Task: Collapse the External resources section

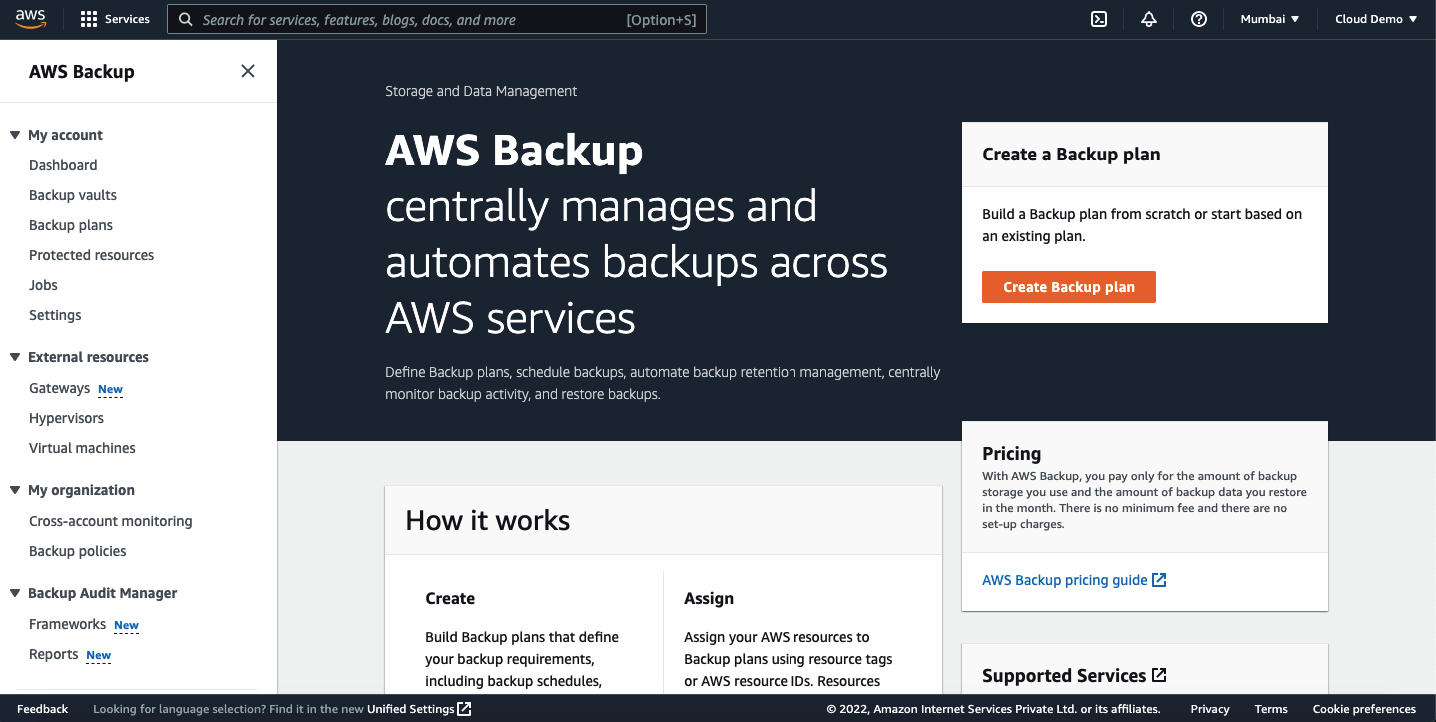Action: [x=15, y=357]
